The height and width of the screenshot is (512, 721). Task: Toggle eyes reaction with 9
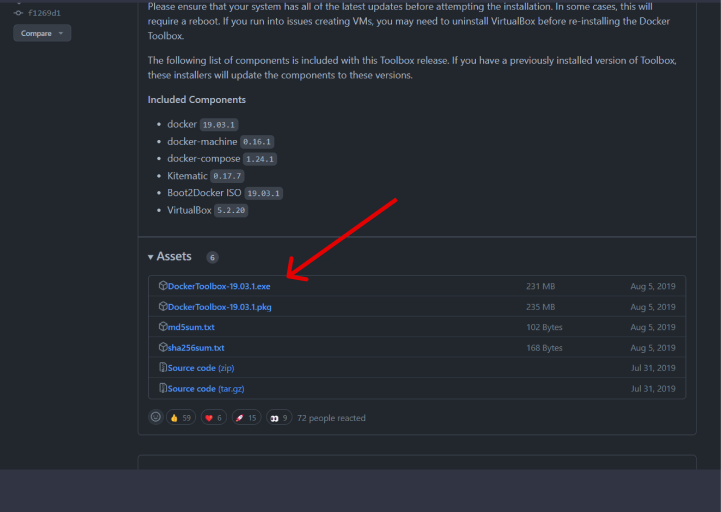[x=279, y=418]
